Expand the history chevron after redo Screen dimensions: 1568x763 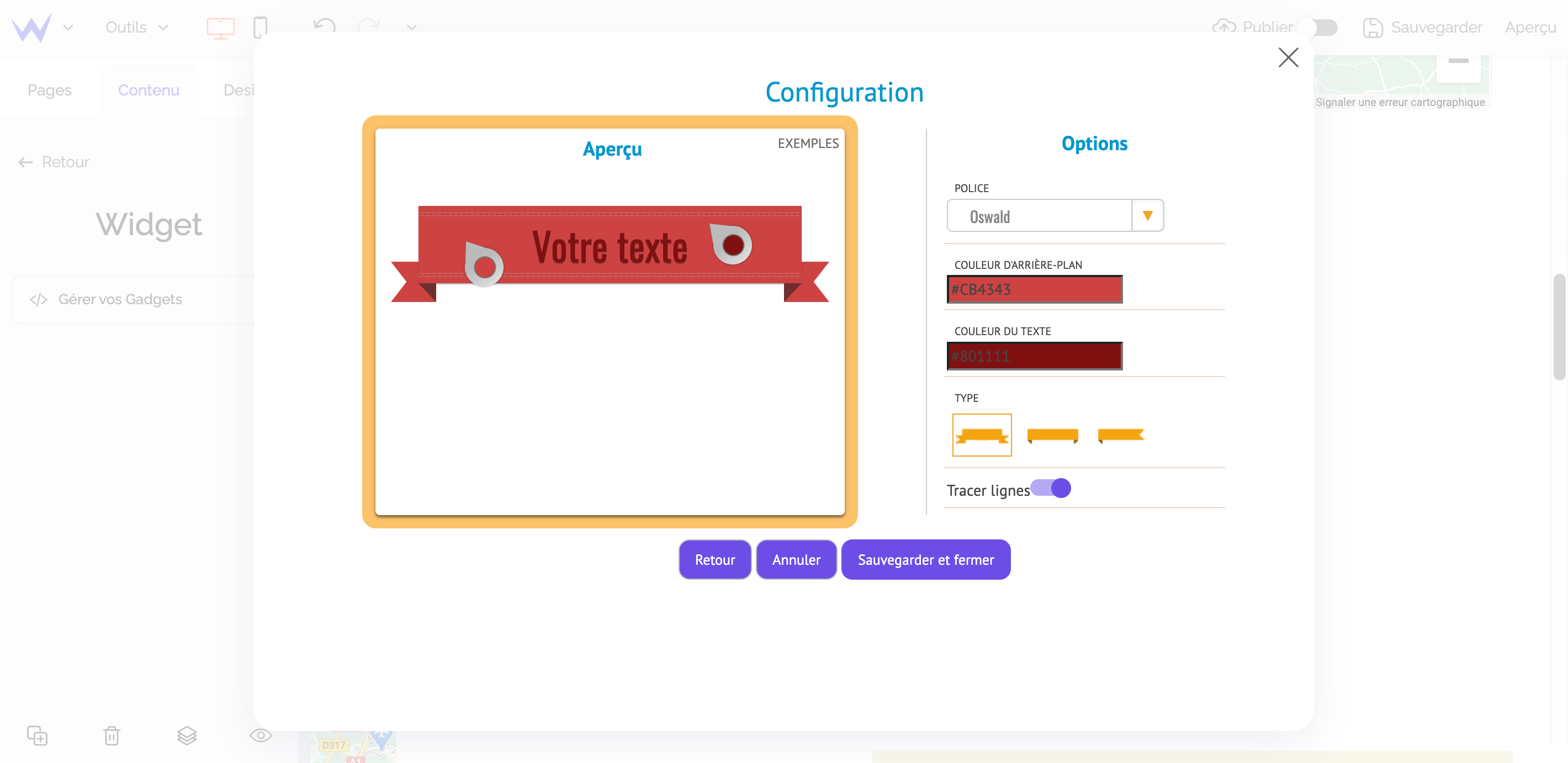[411, 28]
